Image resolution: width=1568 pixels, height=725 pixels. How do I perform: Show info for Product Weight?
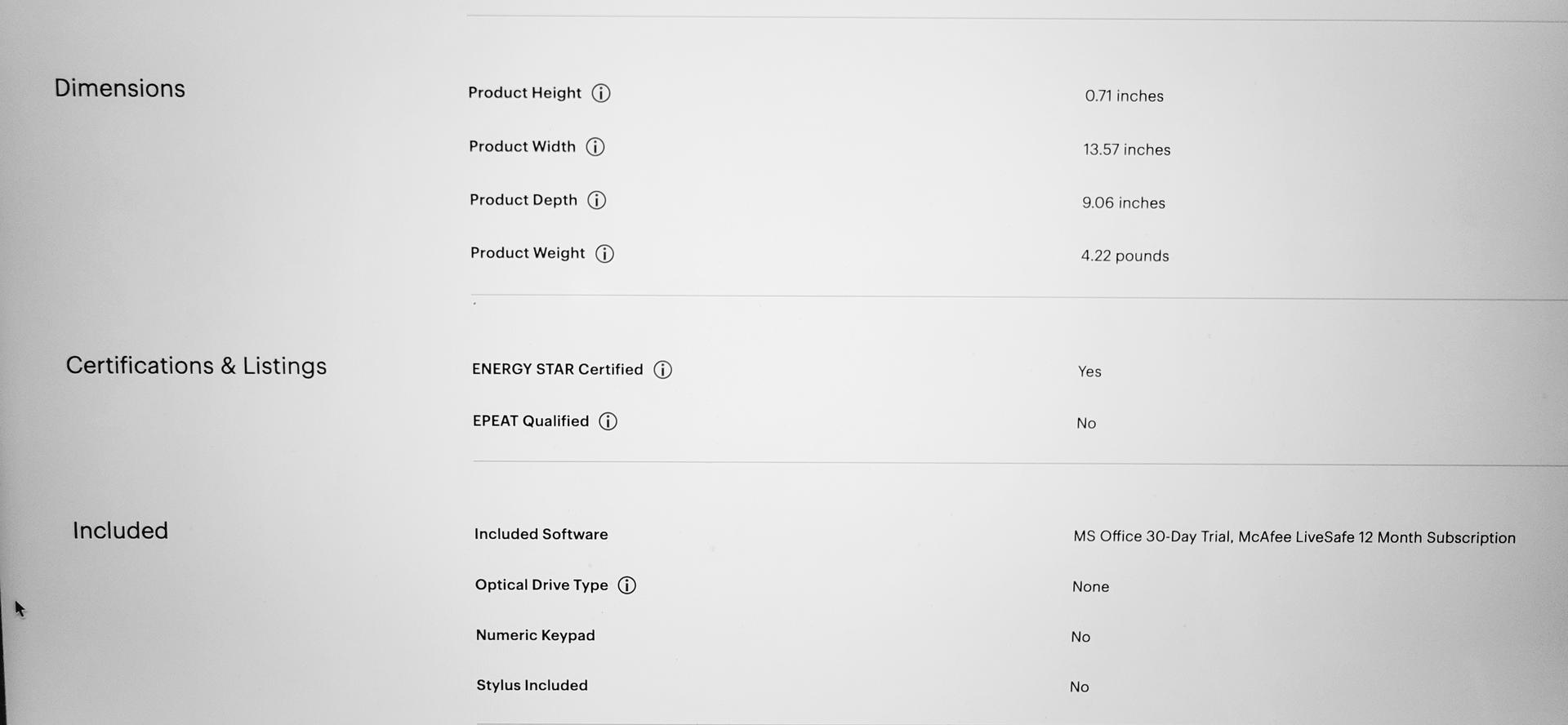tap(604, 254)
